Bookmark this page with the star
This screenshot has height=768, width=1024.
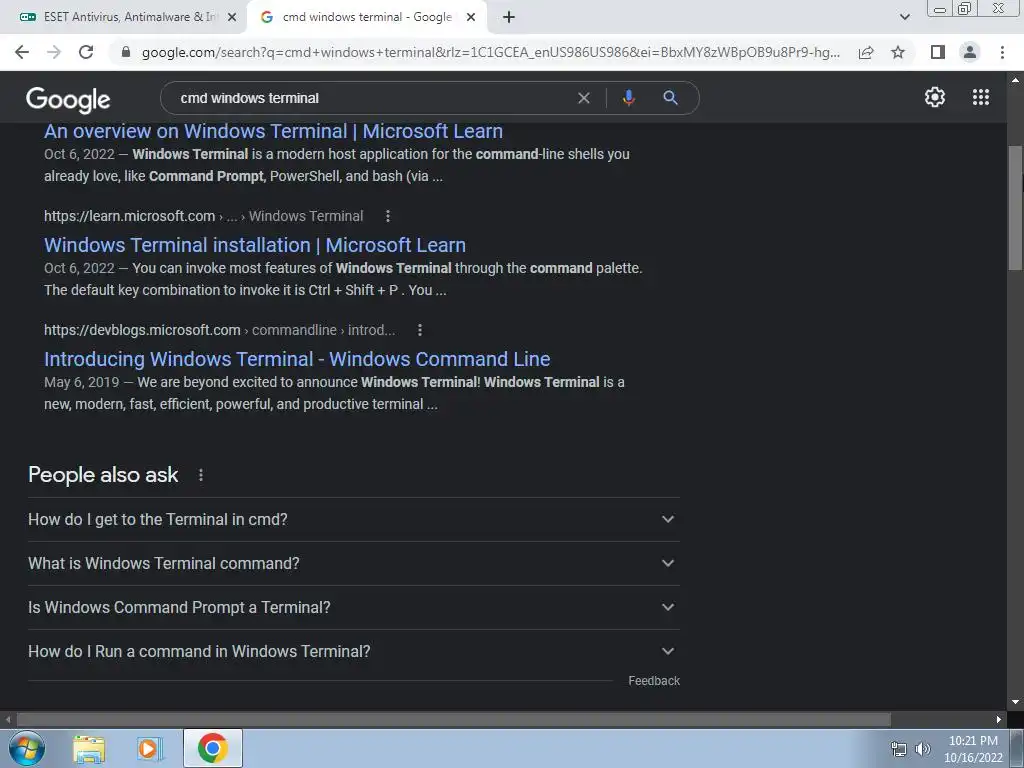[898, 52]
